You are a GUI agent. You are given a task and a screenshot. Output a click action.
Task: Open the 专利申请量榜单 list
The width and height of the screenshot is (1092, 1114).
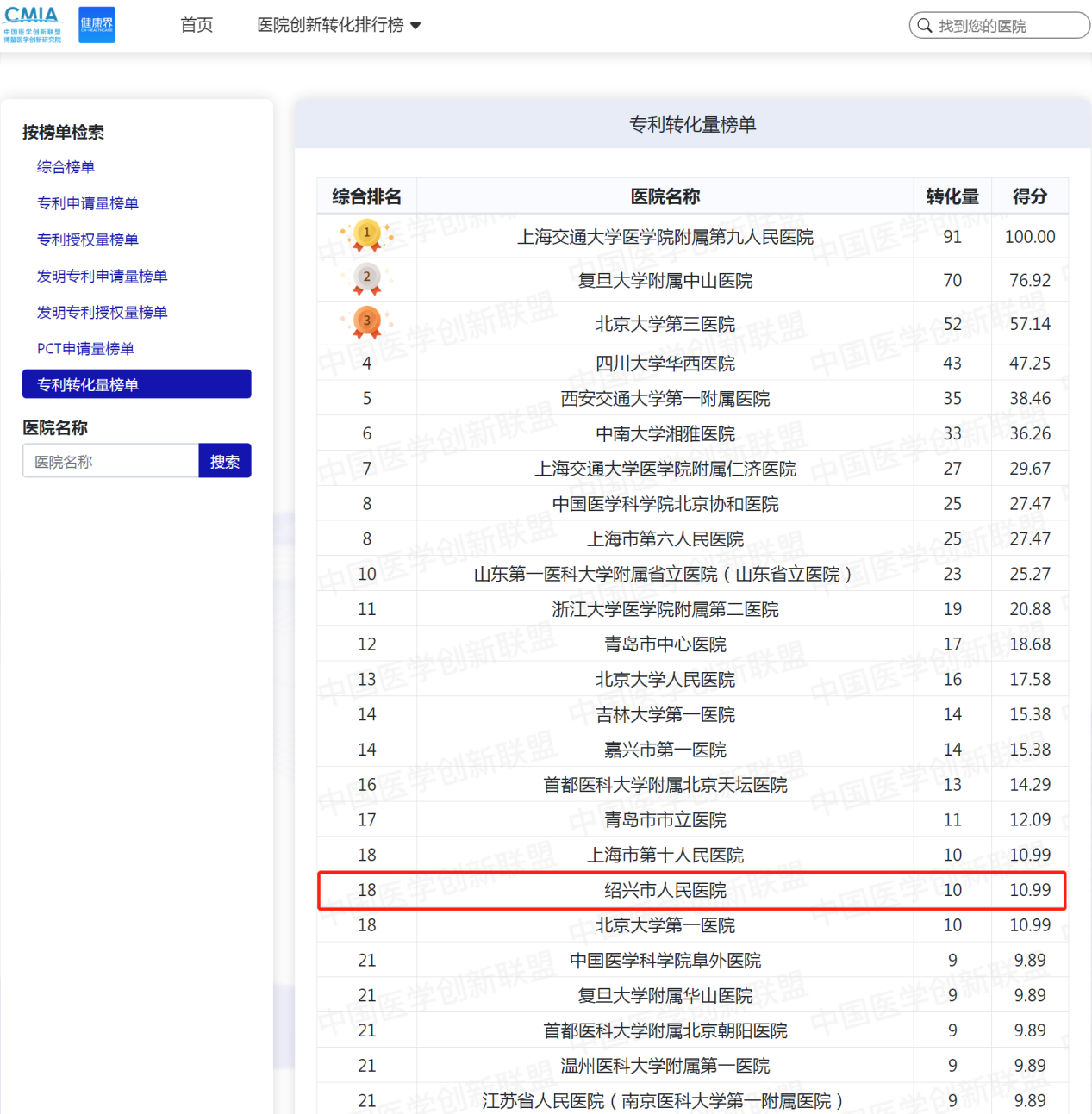tap(88, 203)
